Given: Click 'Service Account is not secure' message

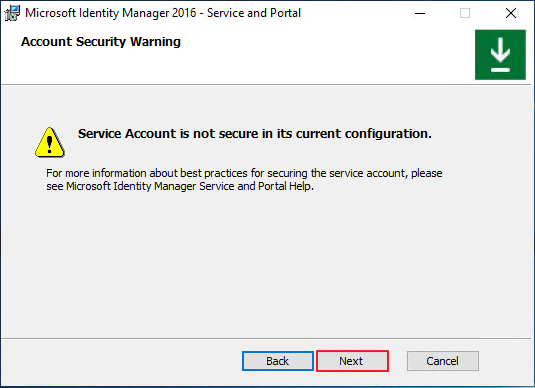Looking at the screenshot, I should coord(255,133).
